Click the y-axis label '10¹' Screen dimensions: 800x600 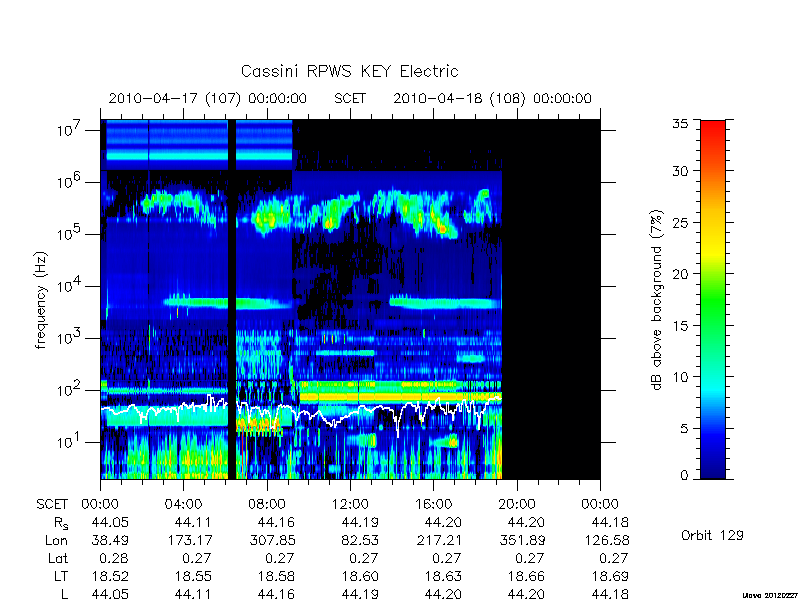point(70,442)
